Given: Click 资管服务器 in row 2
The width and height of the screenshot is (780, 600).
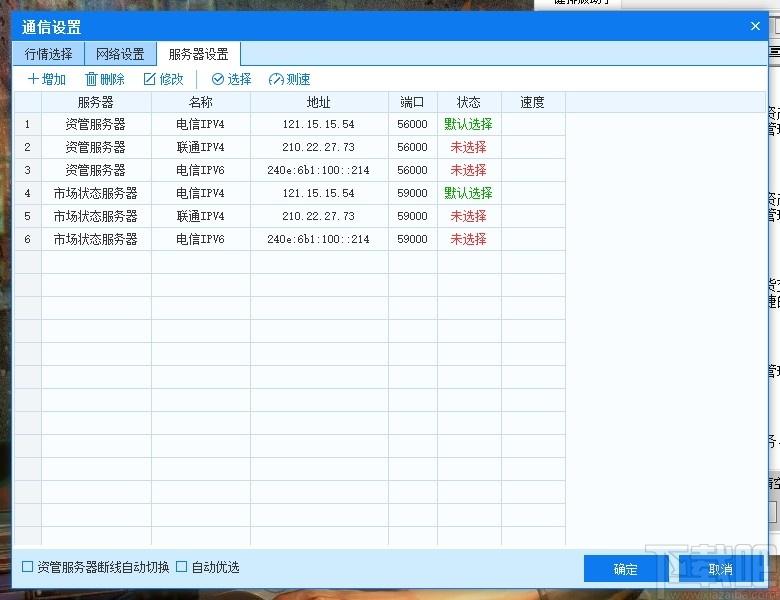Looking at the screenshot, I should pyautogui.click(x=96, y=147).
